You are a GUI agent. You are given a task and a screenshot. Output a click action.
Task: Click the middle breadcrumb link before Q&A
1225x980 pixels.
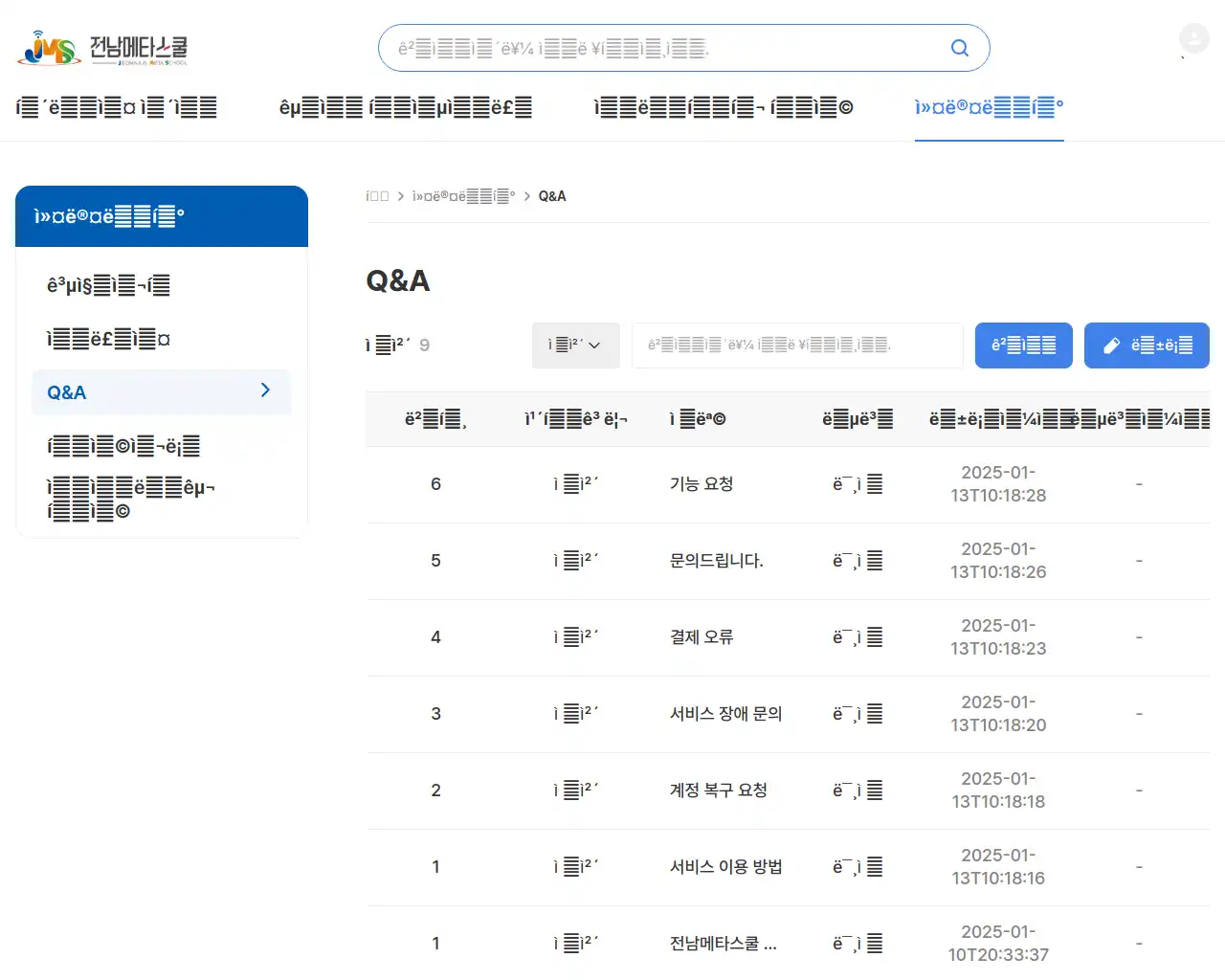point(463,196)
